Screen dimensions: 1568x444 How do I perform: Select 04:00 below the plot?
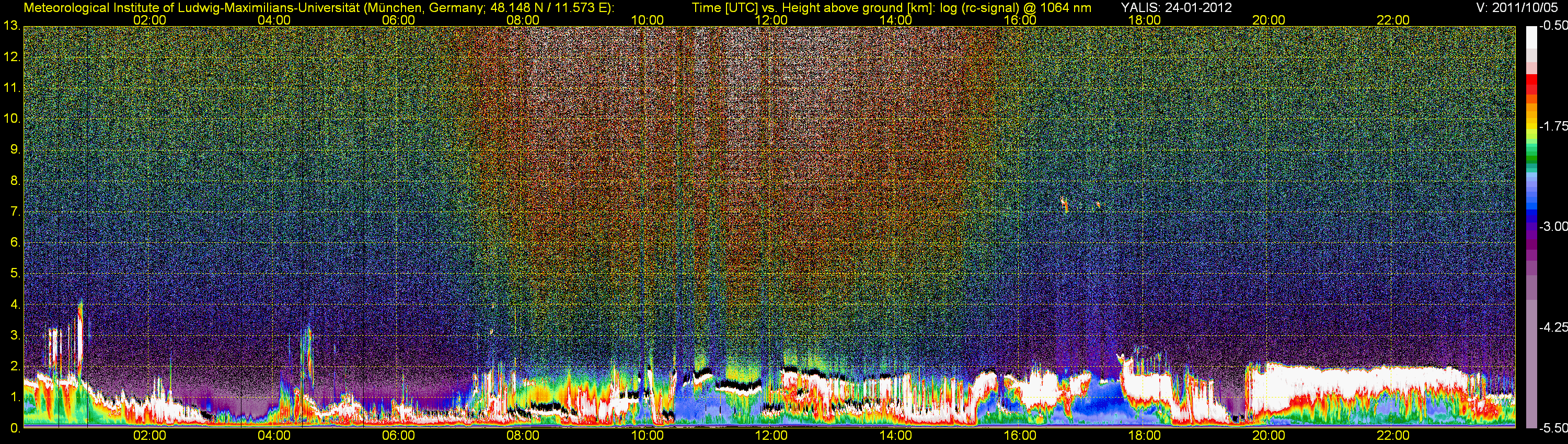pos(274,436)
